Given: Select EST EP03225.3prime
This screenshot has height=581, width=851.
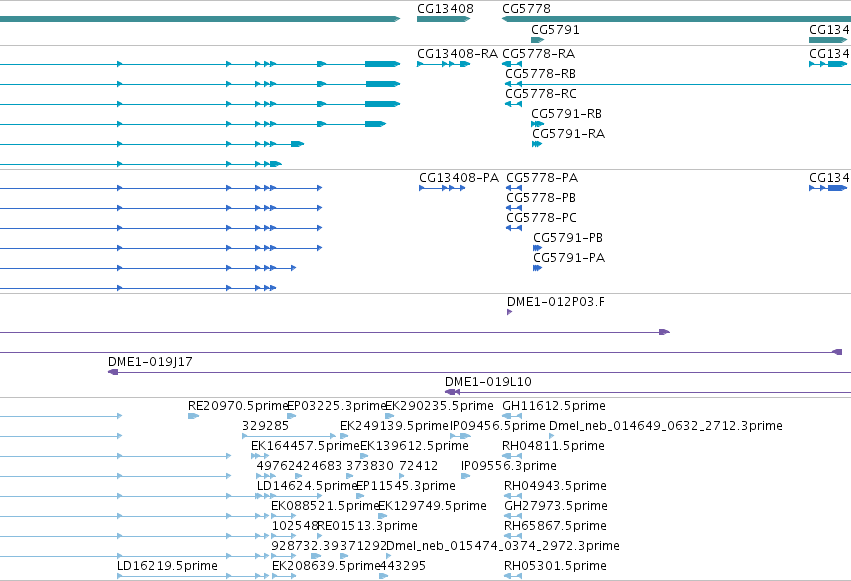Looking at the screenshot, I should 336,406.
